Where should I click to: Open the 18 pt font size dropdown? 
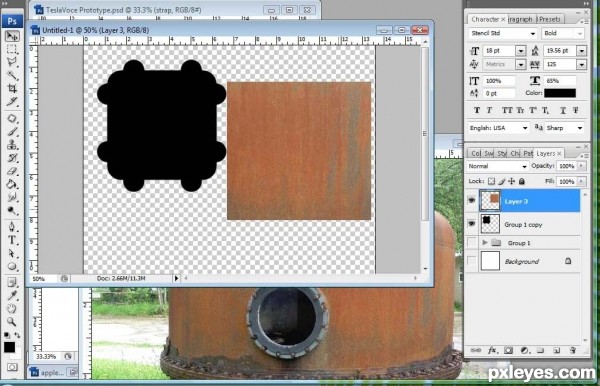tap(520, 50)
